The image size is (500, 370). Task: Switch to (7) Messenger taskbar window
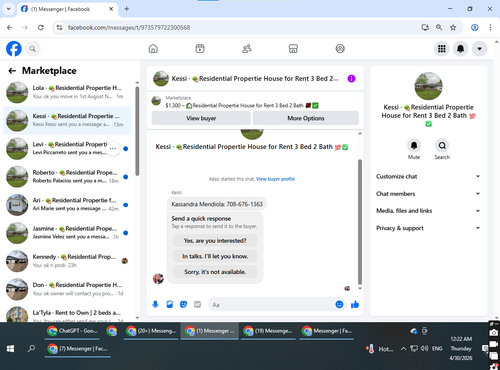click(x=78, y=349)
